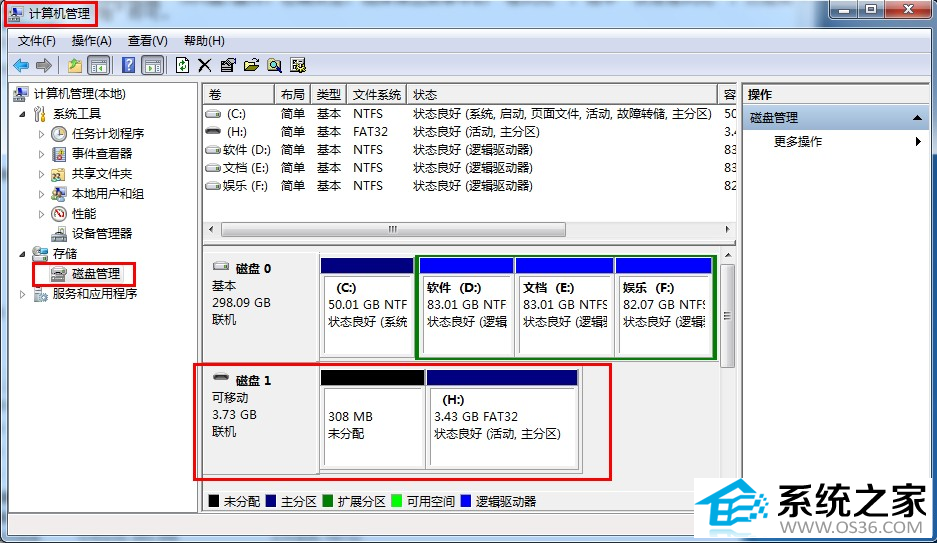Viewport: 937px width, 543px height.
Task: Click the magnifier Explore toolbar icon
Action: [x=274, y=65]
